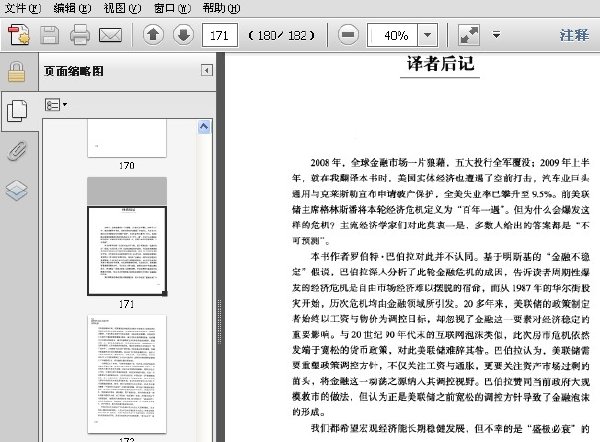The height and width of the screenshot is (442, 600).
Task: Open the layers panel icon
Action: pyautogui.click(x=17, y=190)
